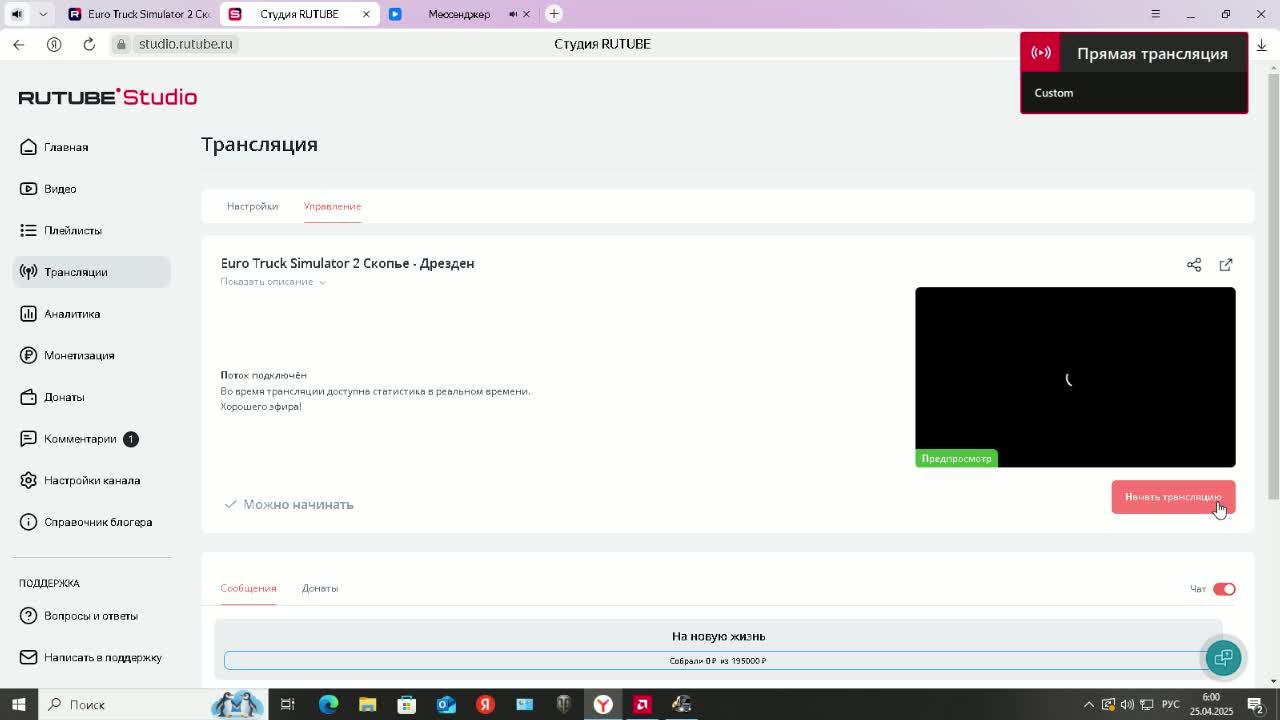Open Windows Start menu

tap(18, 705)
